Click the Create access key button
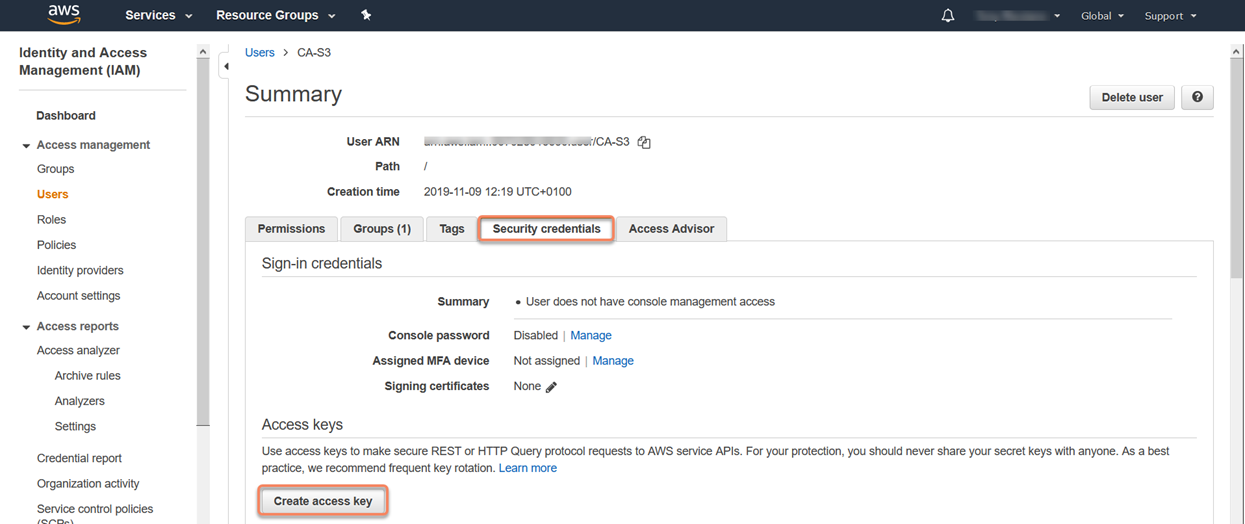The width and height of the screenshot is (1245, 524). (323, 501)
